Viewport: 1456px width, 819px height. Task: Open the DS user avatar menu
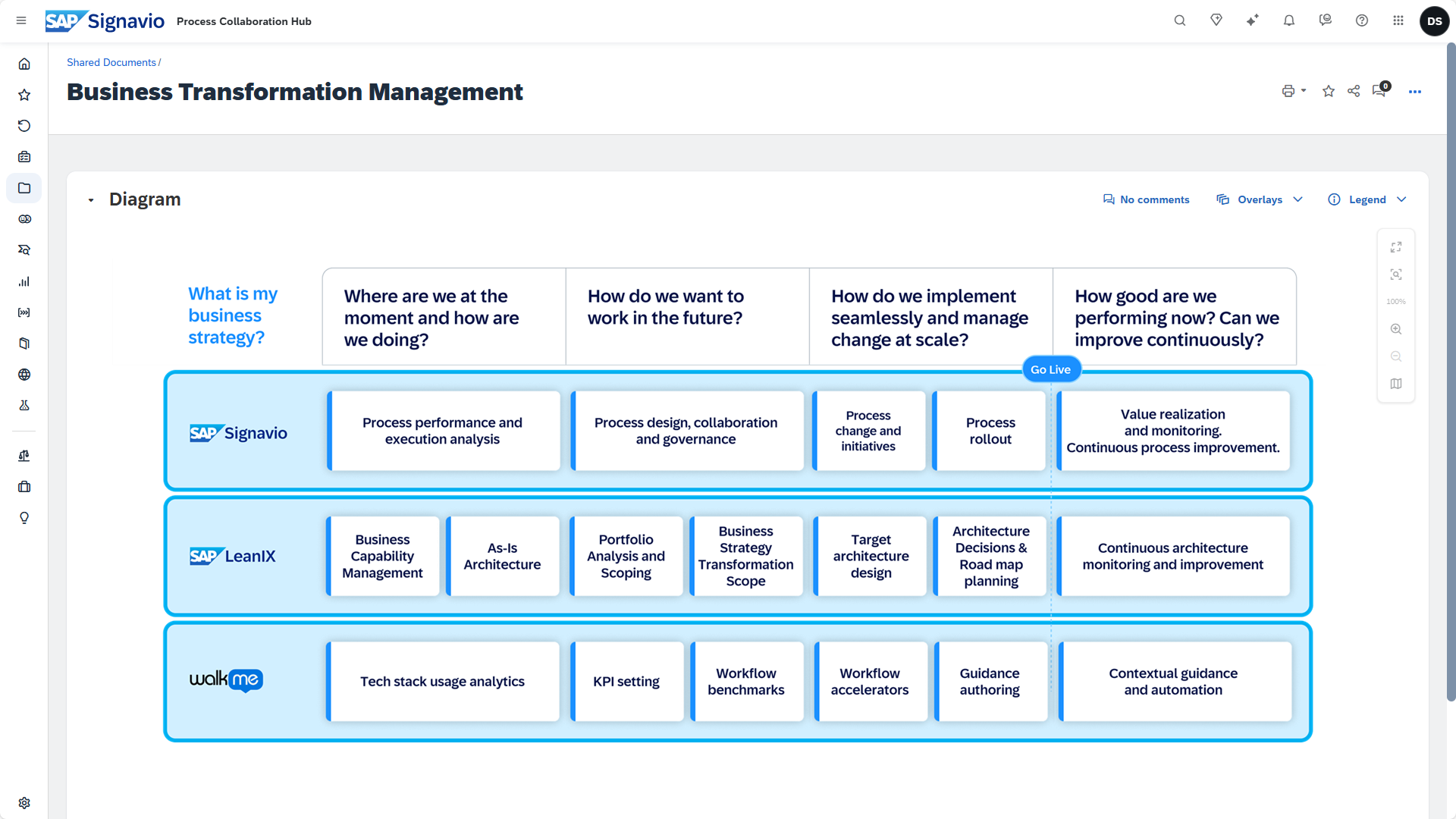(1435, 20)
